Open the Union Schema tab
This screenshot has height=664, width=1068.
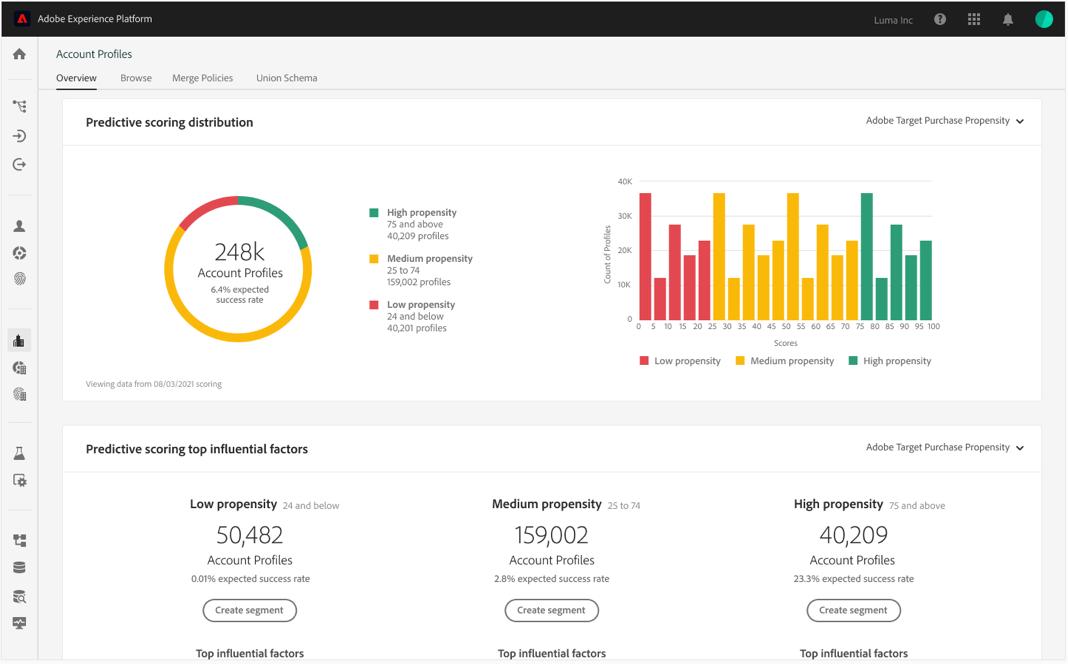[x=287, y=78]
